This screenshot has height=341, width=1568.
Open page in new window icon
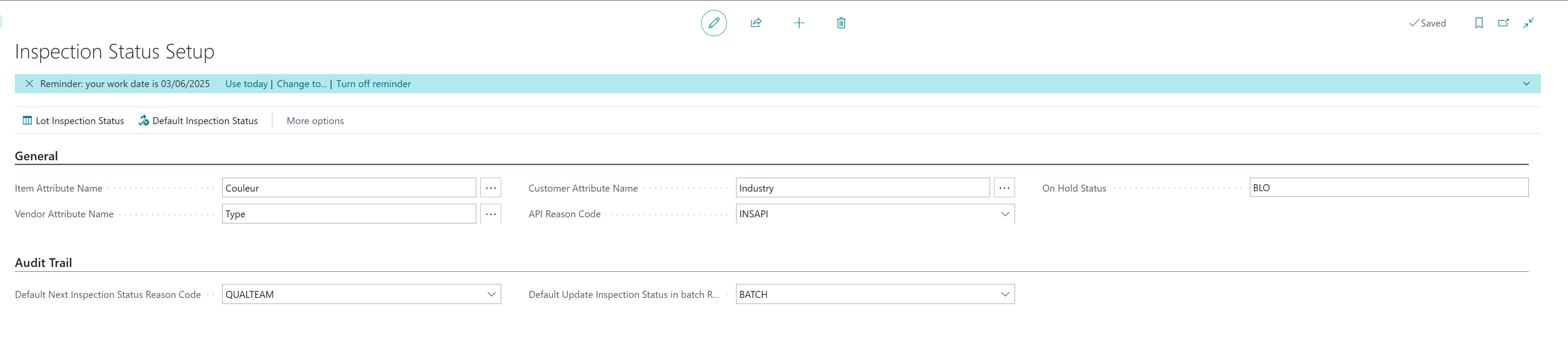[1503, 23]
